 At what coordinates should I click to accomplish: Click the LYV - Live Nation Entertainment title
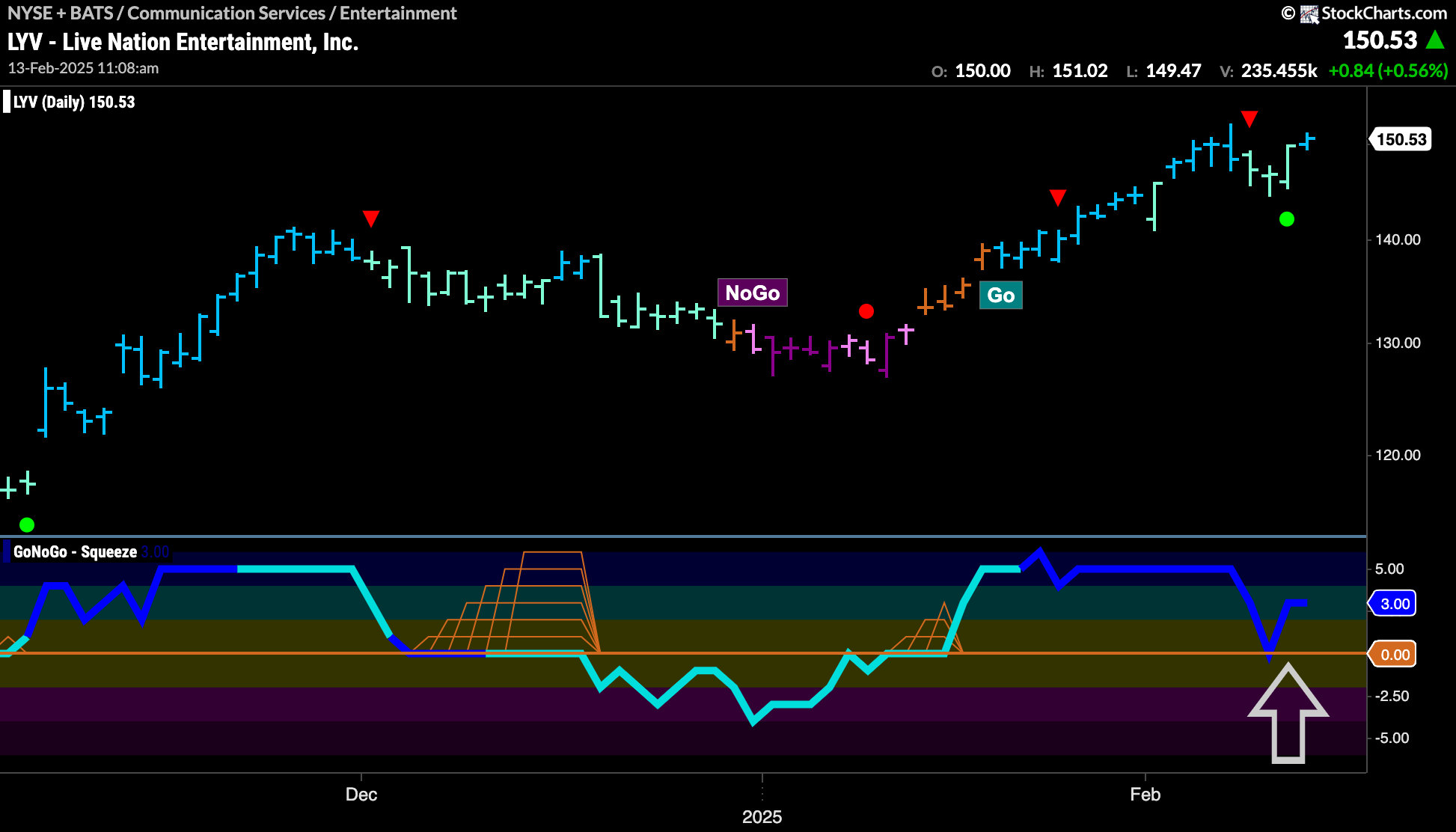[183, 42]
